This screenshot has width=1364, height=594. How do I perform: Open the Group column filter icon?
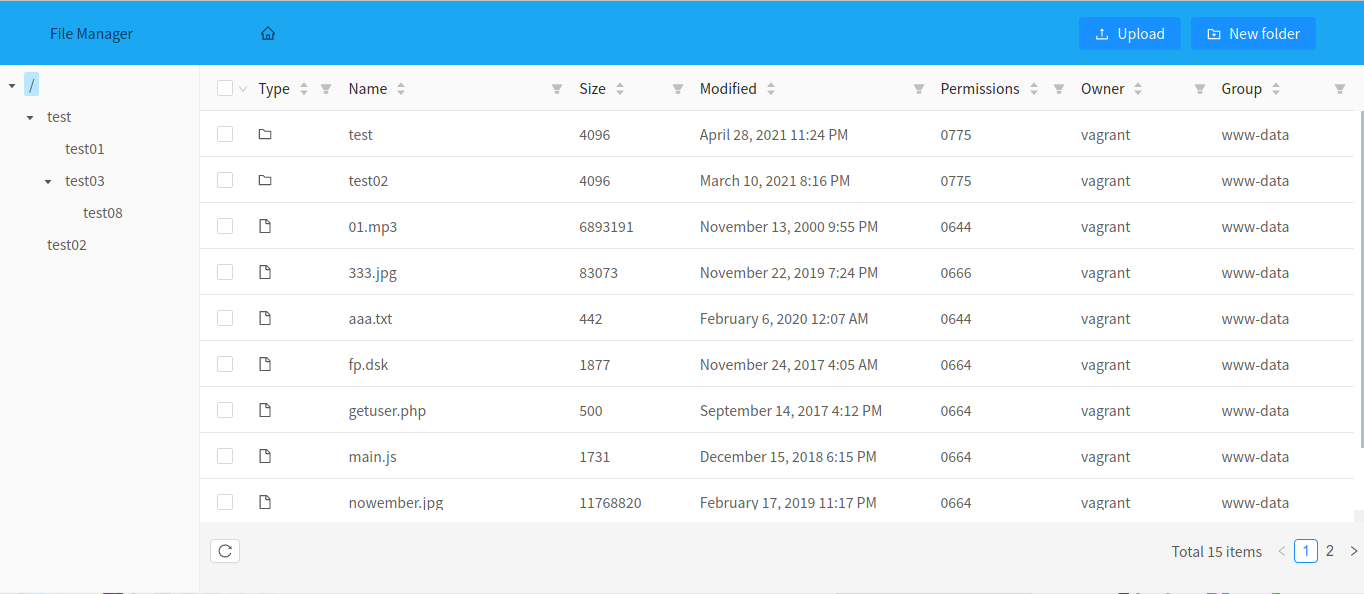click(x=1340, y=89)
